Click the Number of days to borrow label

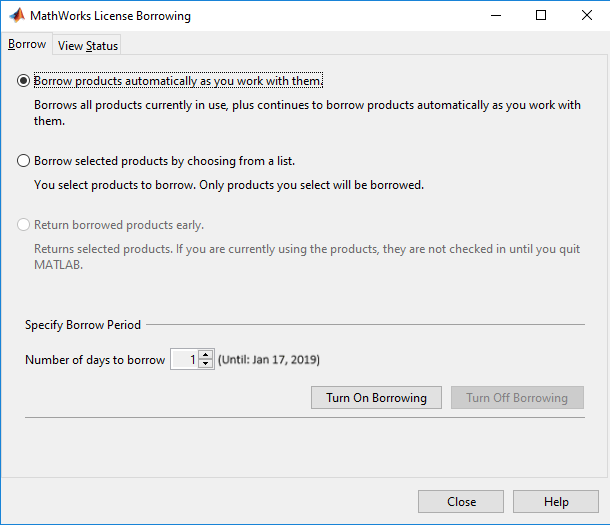pyautogui.click(x=95, y=360)
